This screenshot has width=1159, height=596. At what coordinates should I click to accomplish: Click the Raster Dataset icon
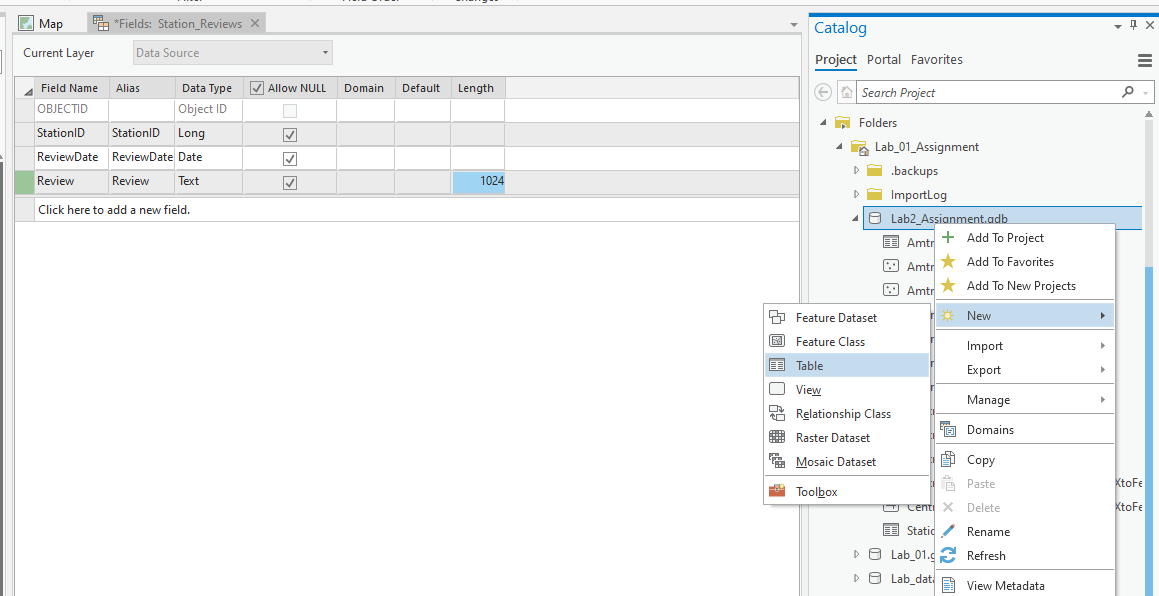click(x=777, y=437)
